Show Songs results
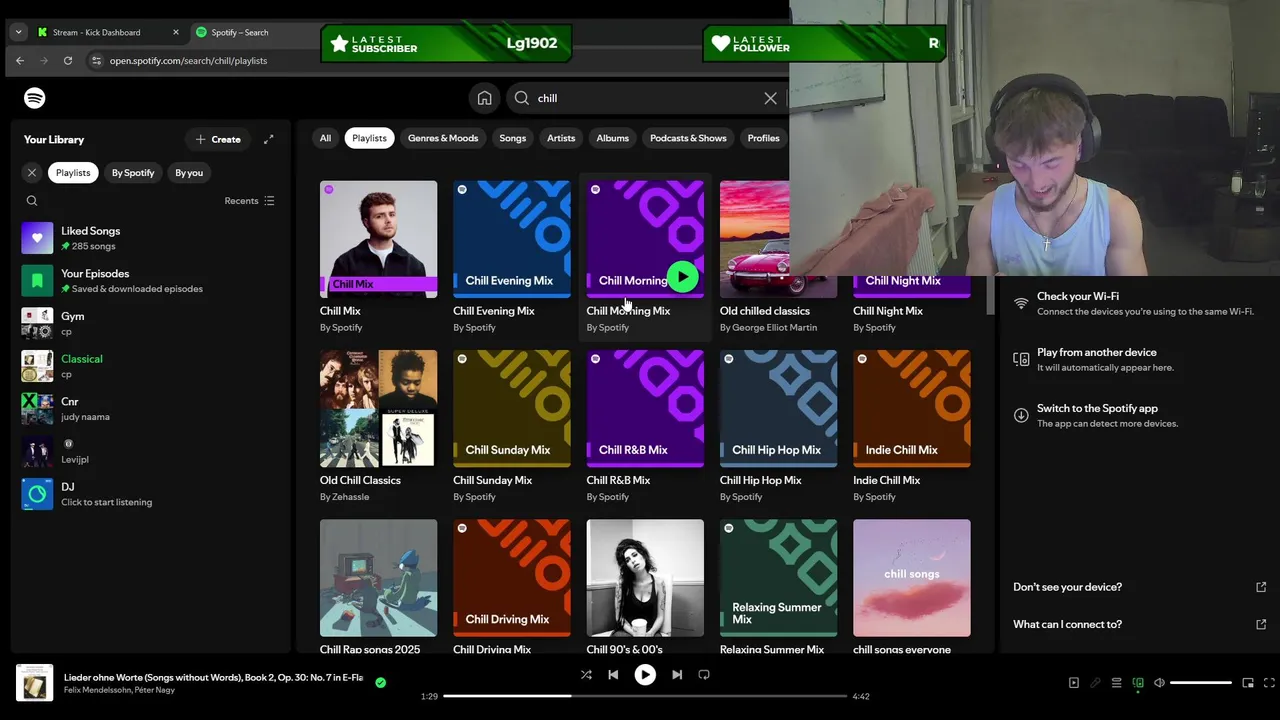Viewport: 1280px width, 720px height. [512, 138]
